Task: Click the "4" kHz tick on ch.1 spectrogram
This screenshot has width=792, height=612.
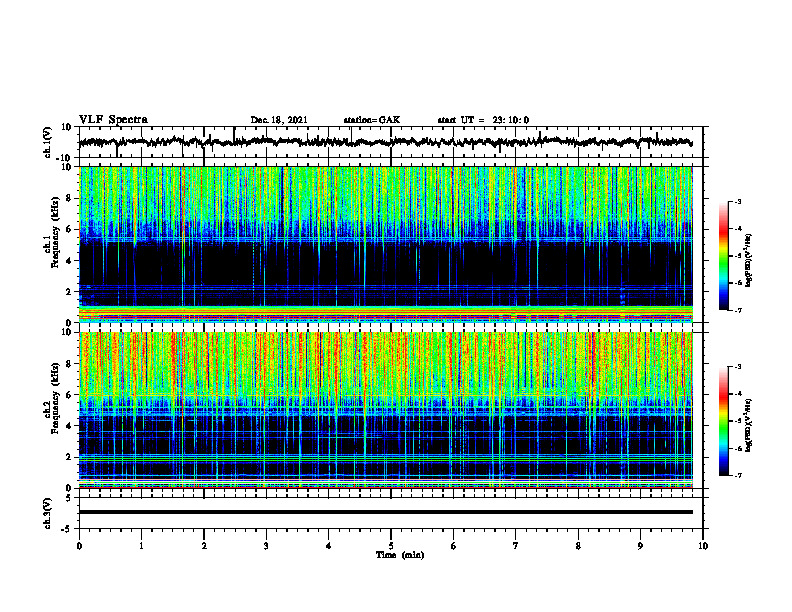Action: point(70,261)
